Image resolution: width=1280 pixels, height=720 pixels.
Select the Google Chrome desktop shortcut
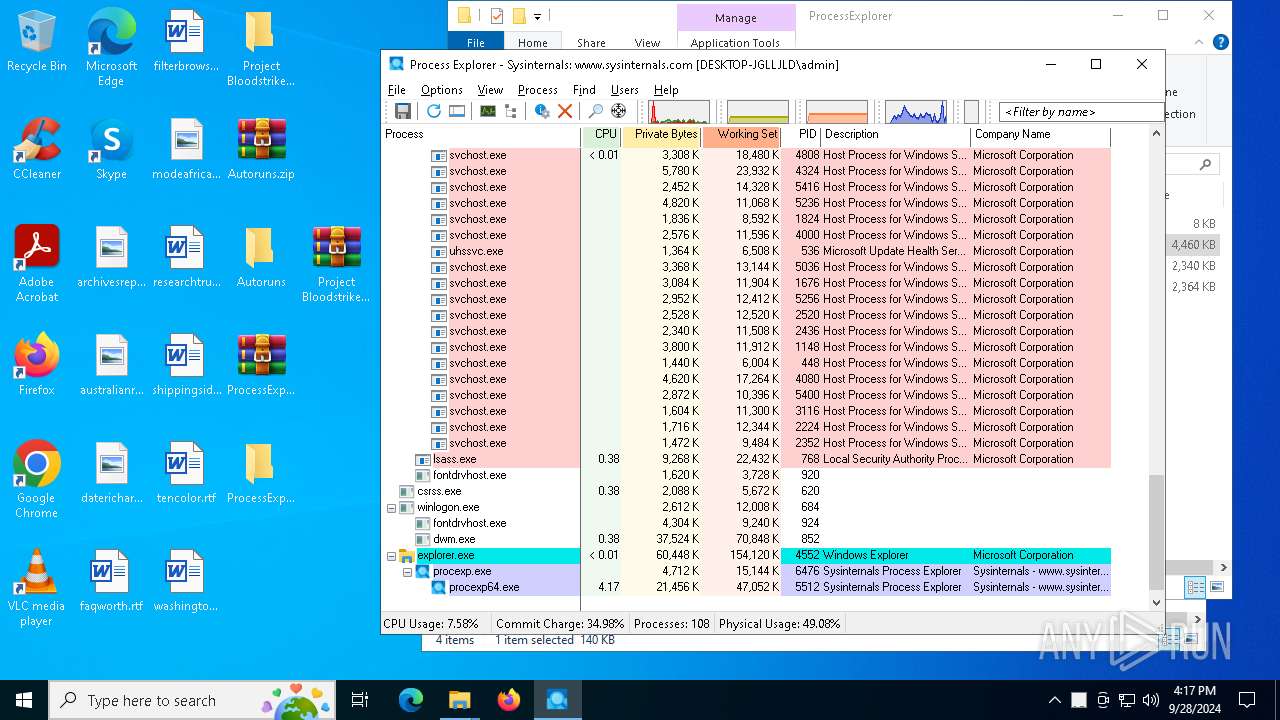coord(37,480)
